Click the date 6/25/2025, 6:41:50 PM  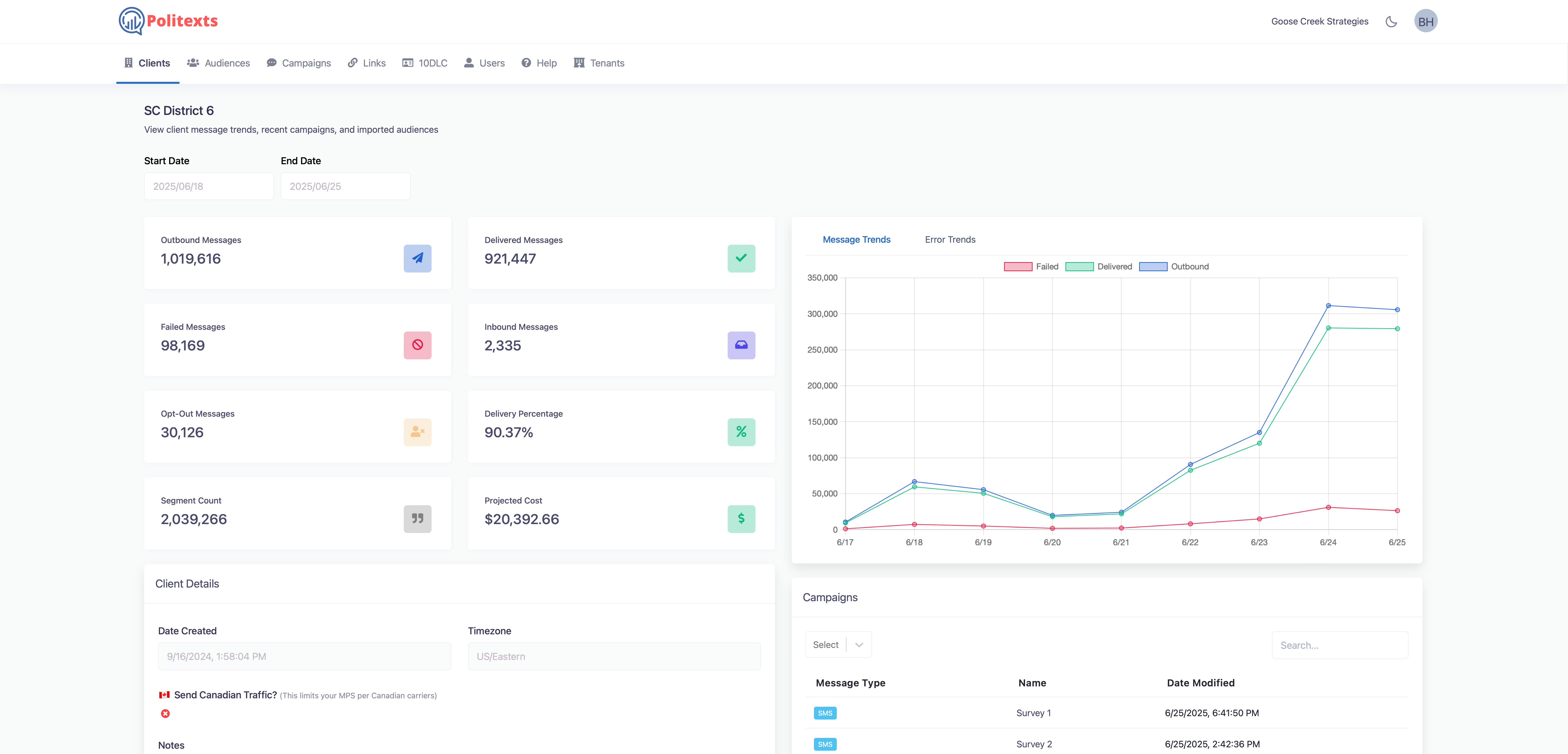(x=1211, y=713)
